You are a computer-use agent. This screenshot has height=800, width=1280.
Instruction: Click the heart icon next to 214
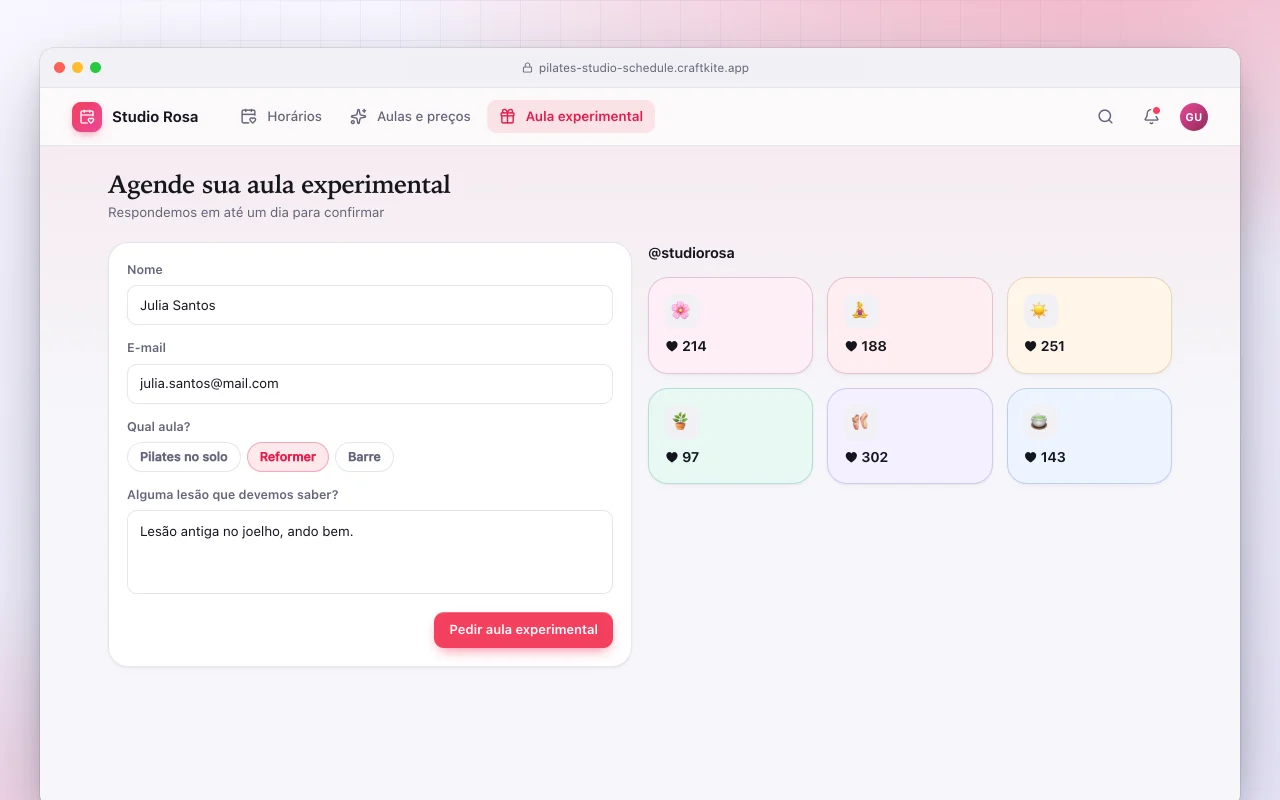pyautogui.click(x=672, y=346)
